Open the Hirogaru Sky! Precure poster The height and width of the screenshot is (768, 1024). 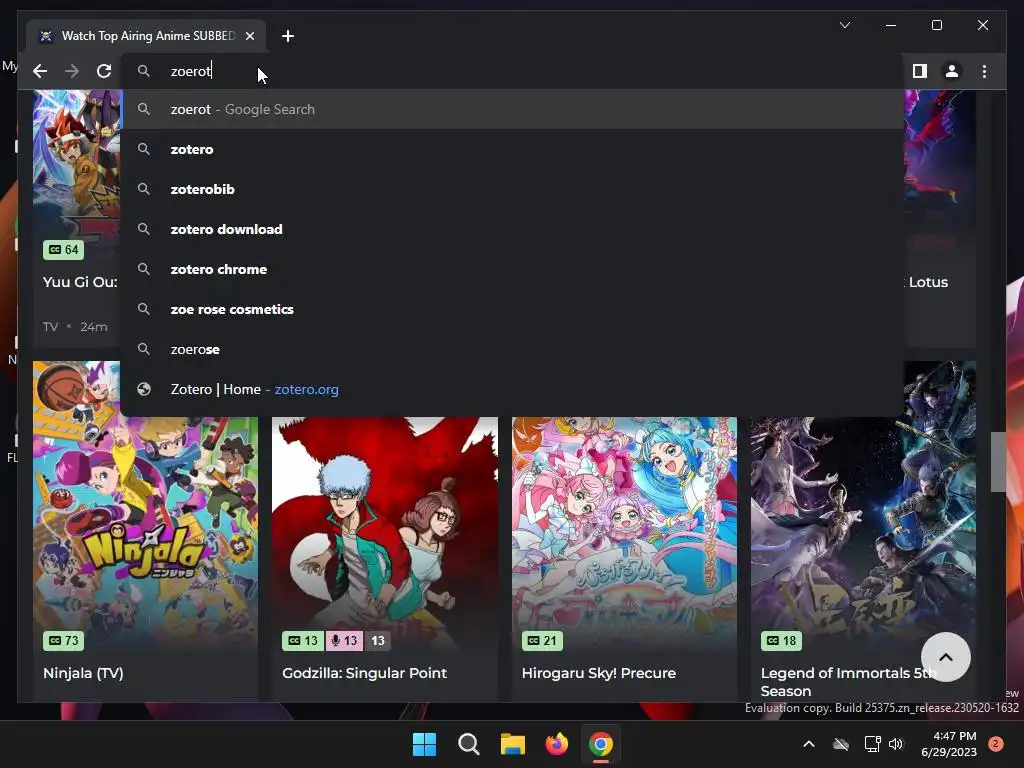click(x=624, y=534)
